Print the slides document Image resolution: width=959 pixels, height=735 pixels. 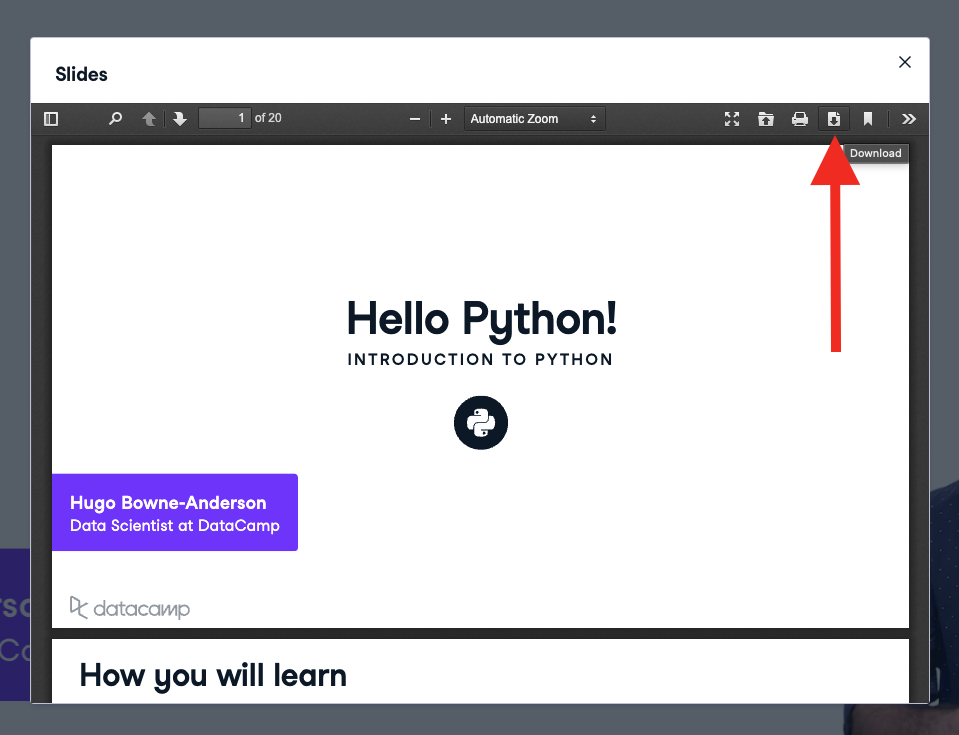[800, 119]
